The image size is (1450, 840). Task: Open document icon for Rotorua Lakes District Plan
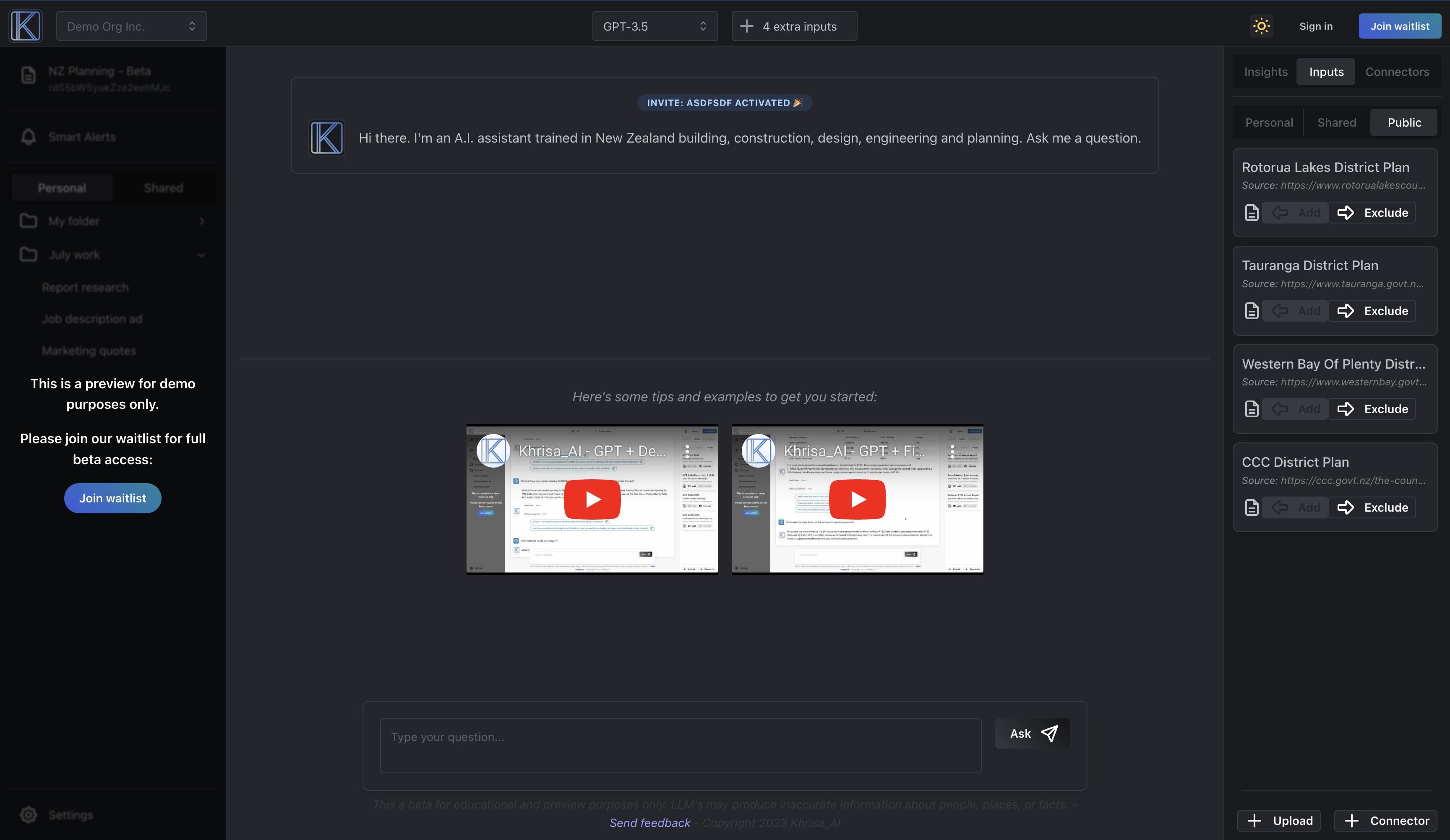[x=1252, y=213]
